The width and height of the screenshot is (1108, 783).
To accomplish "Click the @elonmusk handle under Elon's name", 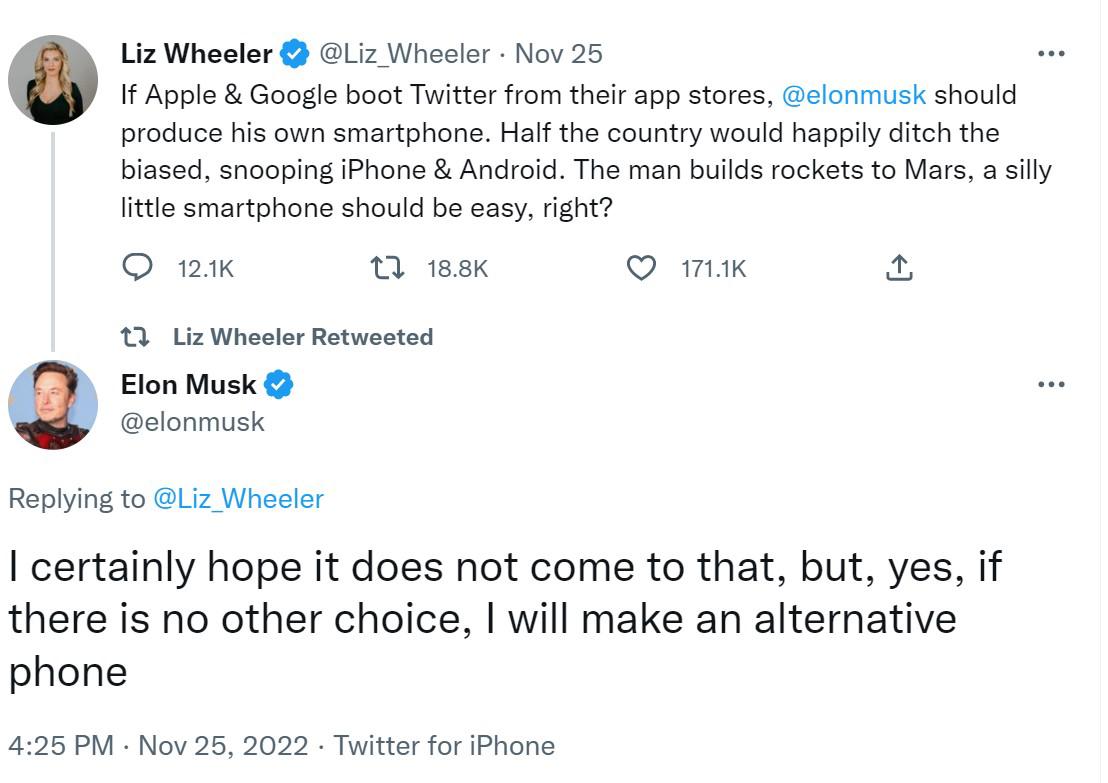I will [x=193, y=422].
